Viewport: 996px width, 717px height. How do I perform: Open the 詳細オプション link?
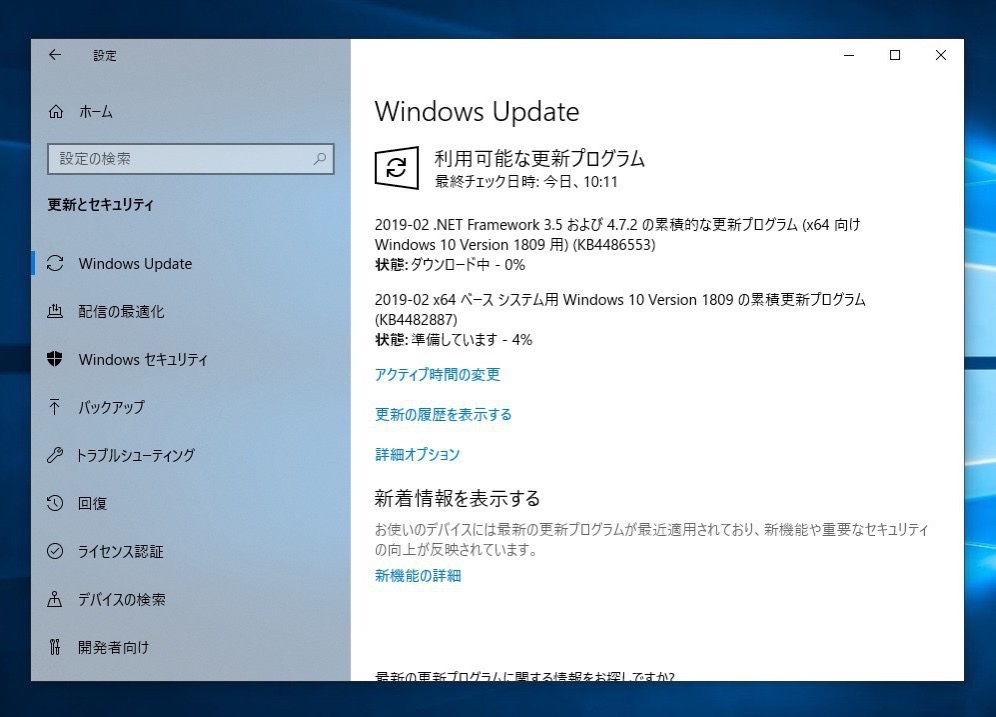pos(417,454)
